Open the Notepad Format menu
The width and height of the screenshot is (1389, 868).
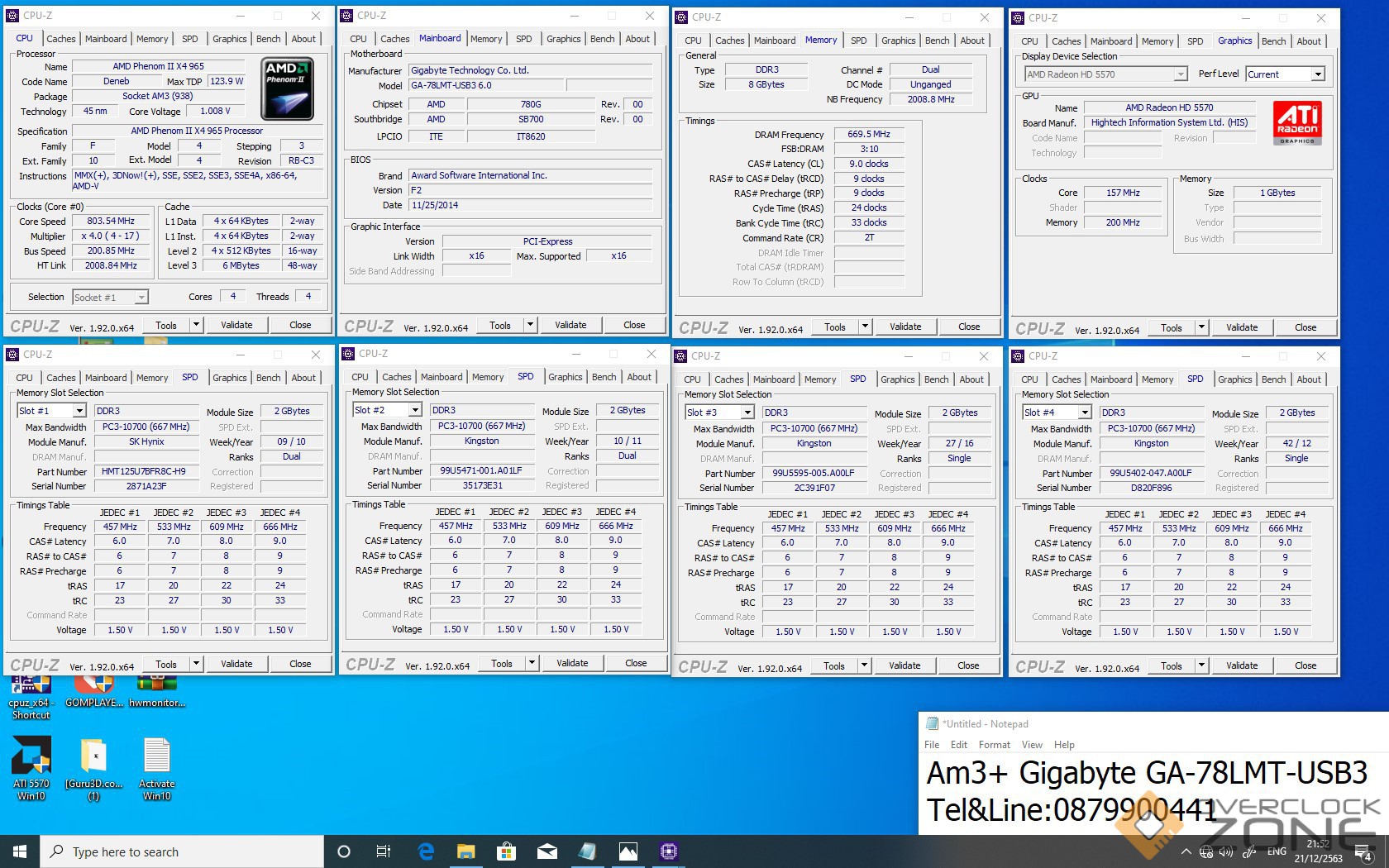pyautogui.click(x=995, y=745)
